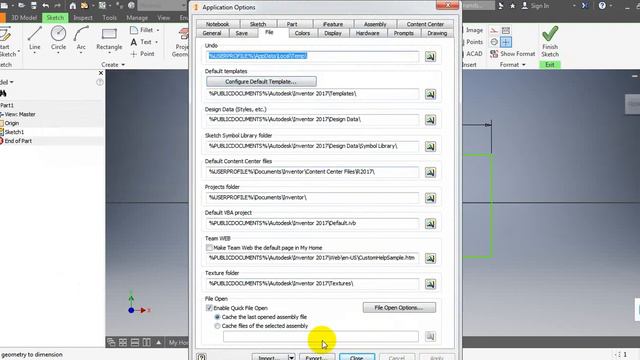Select the Rectangle sketch tool

click(109, 38)
